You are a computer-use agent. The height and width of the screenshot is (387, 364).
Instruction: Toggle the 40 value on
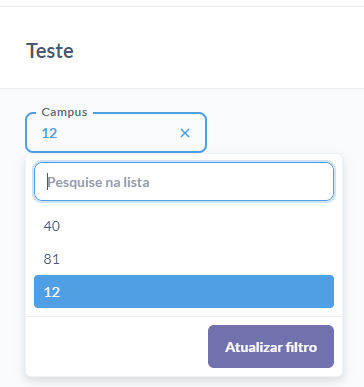point(184,226)
